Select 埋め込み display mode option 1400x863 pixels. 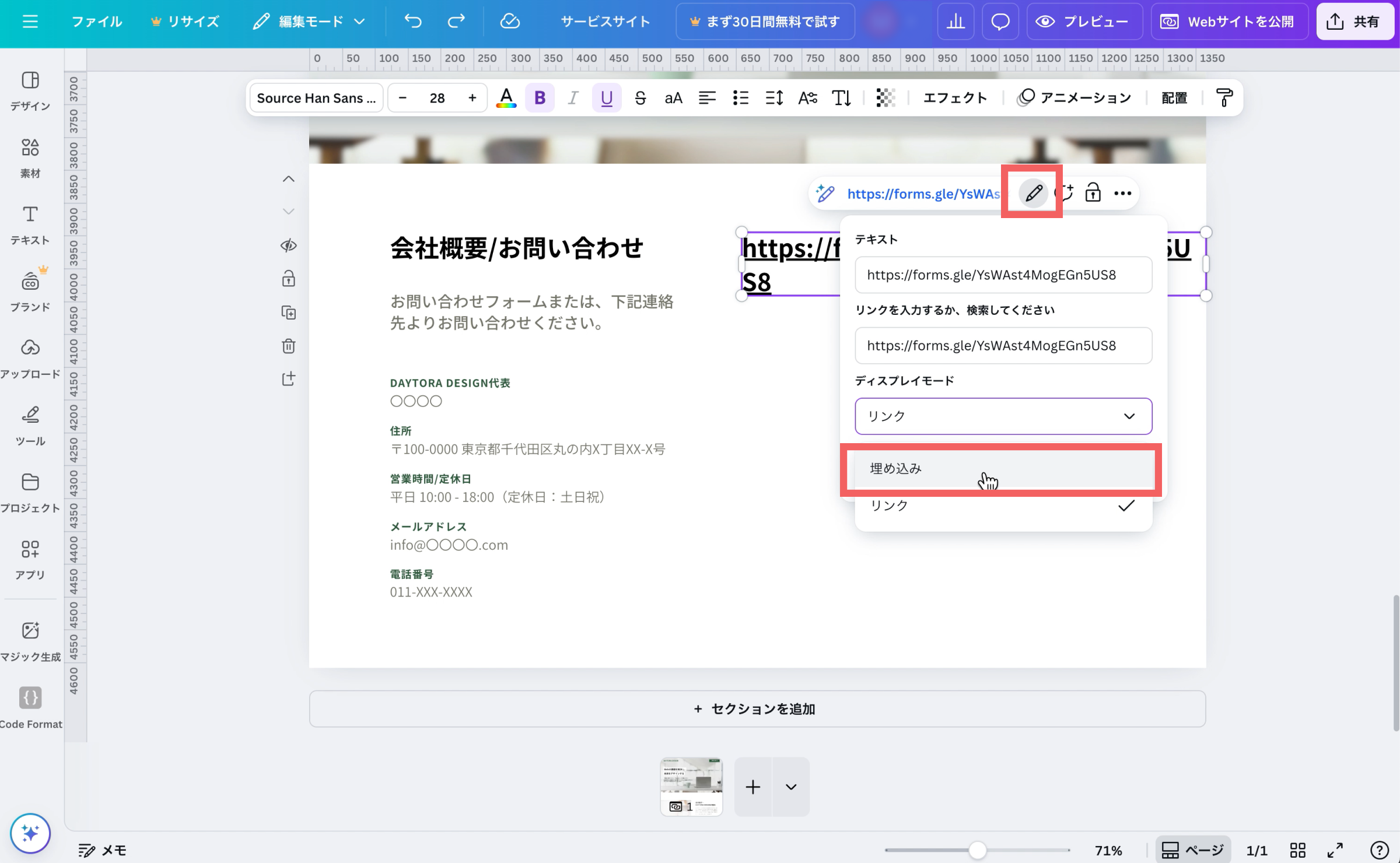click(x=1003, y=468)
